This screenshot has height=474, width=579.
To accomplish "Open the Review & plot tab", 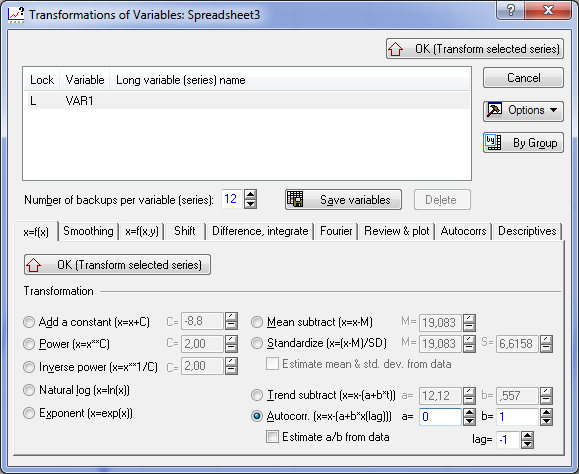I will (x=397, y=231).
